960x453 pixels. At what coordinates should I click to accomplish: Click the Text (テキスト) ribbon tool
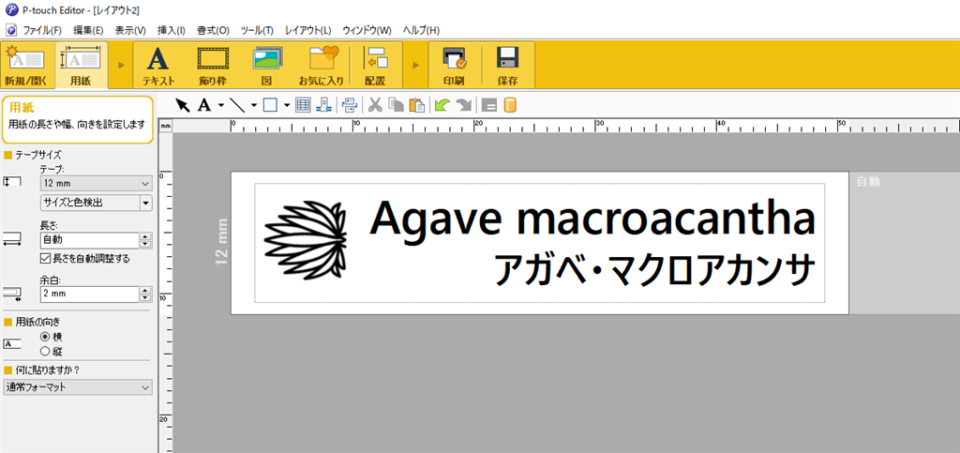(159, 65)
